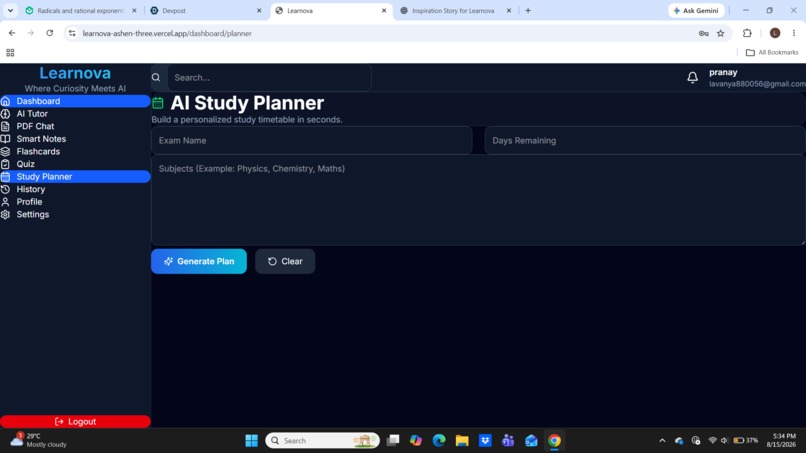Select Study Planner sidebar entry
Image resolution: width=806 pixels, height=453 pixels.
75,177
